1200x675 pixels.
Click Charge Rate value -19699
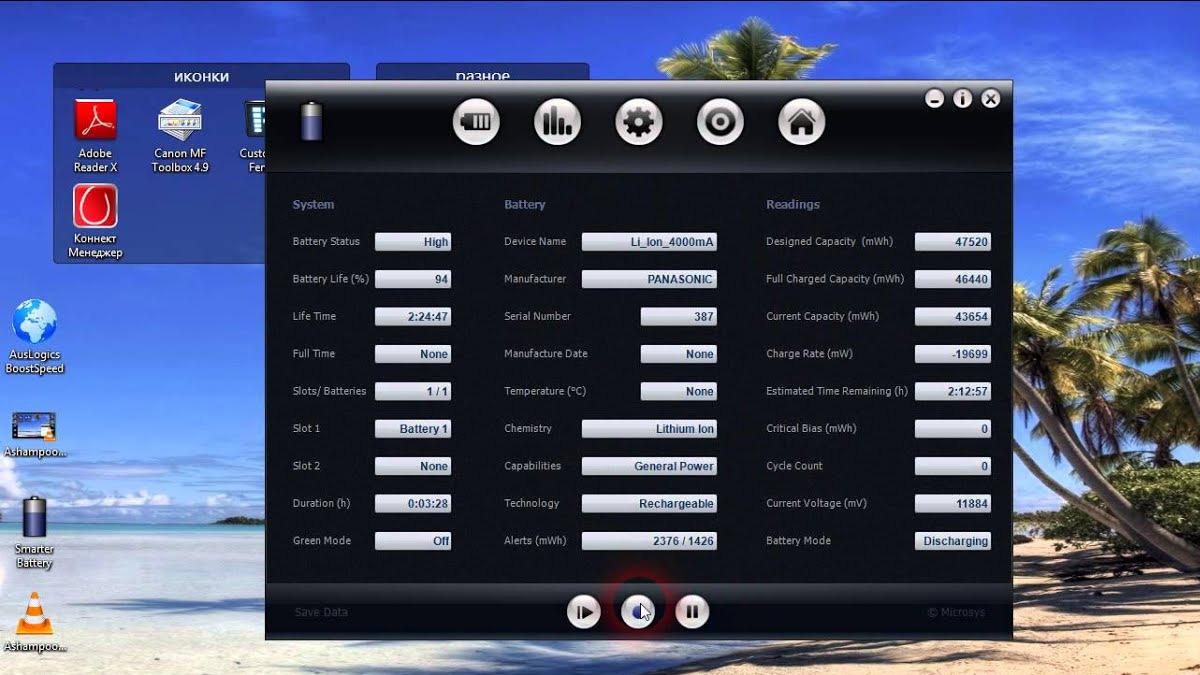[x=953, y=354]
